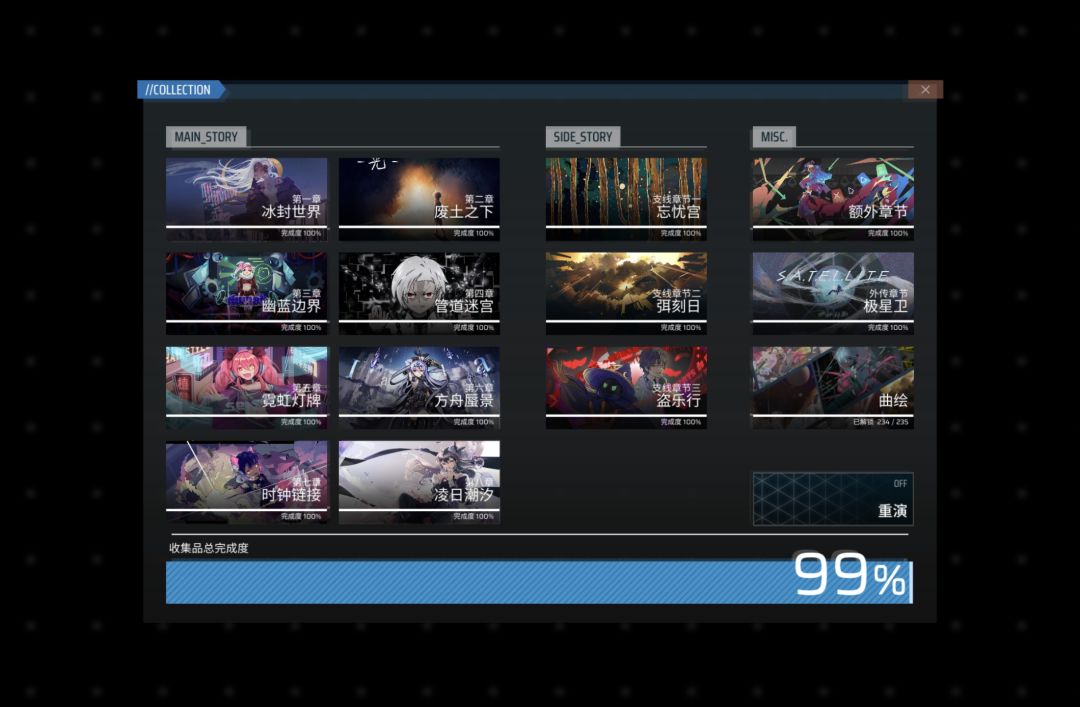Open chapter five 霓虹灯牌 card
The image size is (1080, 707).
tap(247, 387)
